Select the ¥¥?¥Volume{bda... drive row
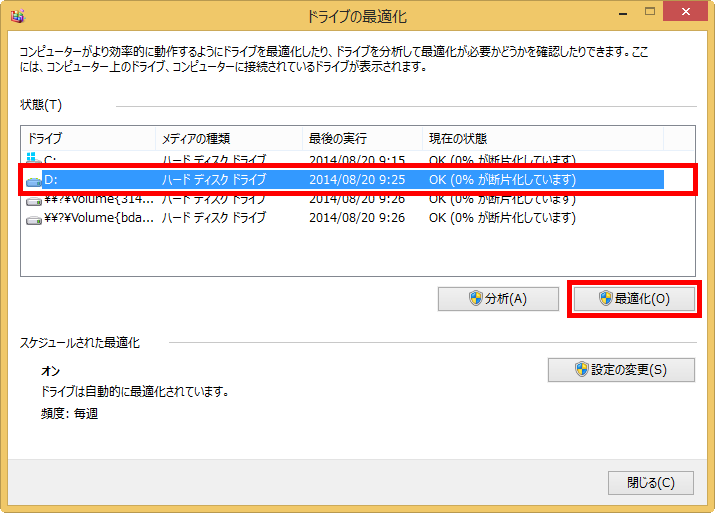The width and height of the screenshot is (715, 513). 345,218
